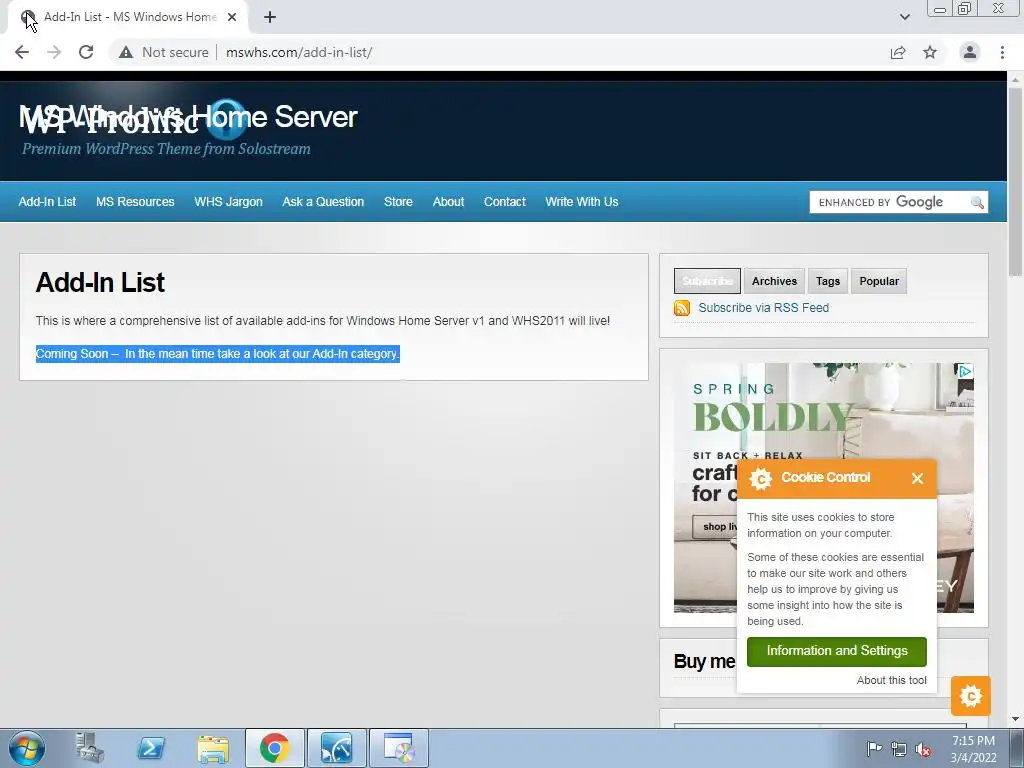The image size is (1024, 768).
Task: Click the Not secure warning icon
Action: coord(126,52)
